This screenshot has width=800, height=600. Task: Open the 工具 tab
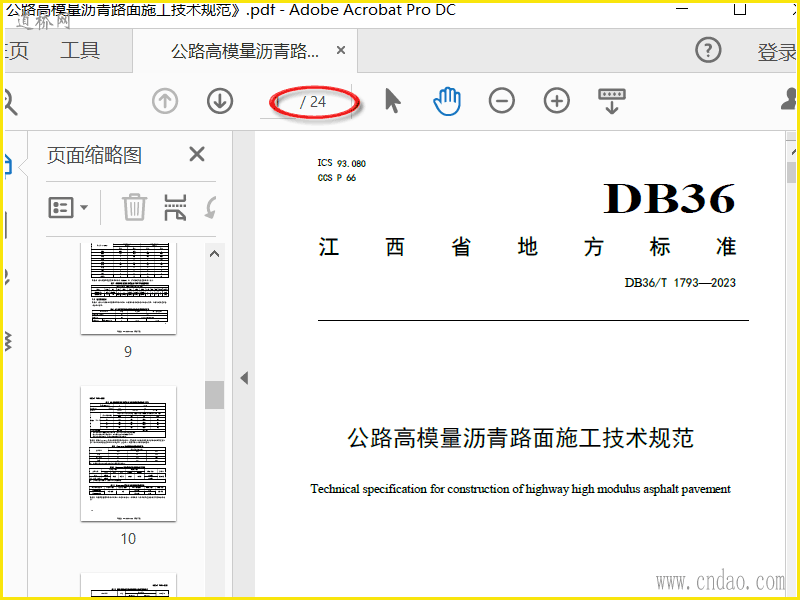click(x=80, y=51)
